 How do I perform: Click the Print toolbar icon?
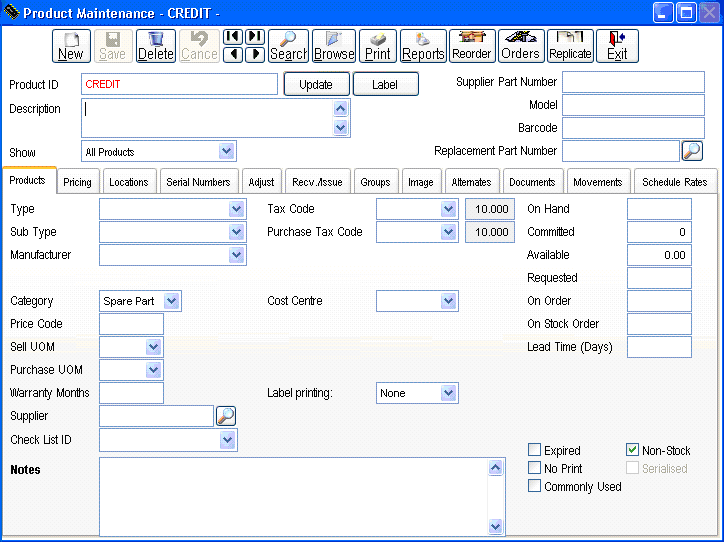point(378,46)
